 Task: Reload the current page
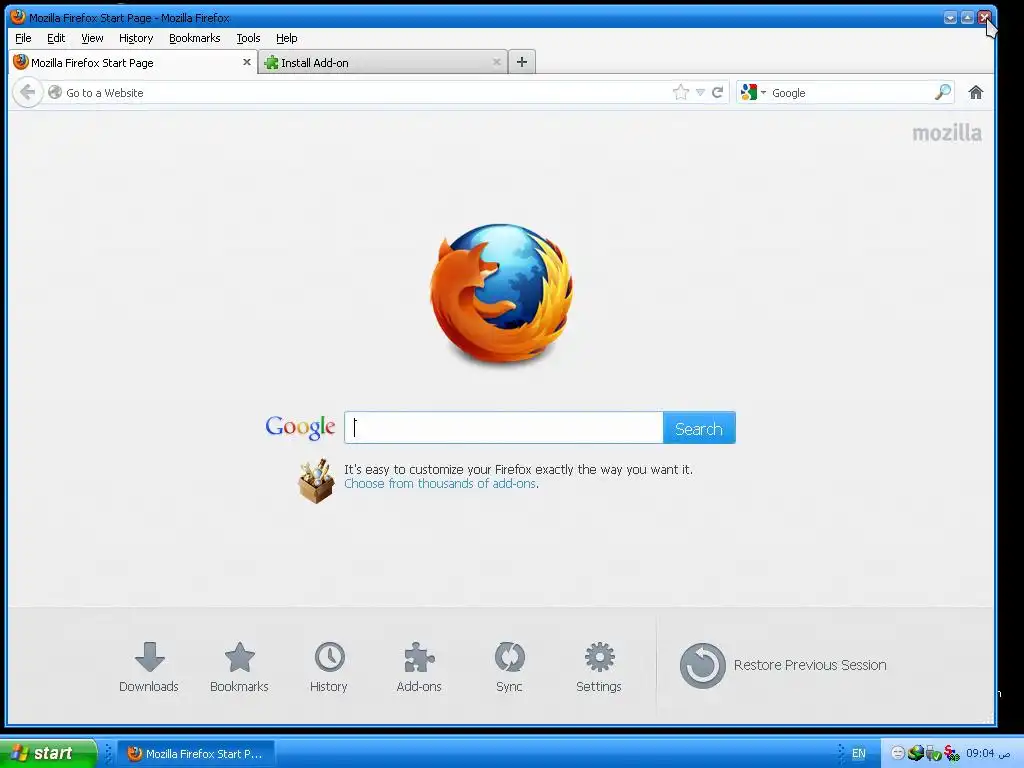[718, 92]
